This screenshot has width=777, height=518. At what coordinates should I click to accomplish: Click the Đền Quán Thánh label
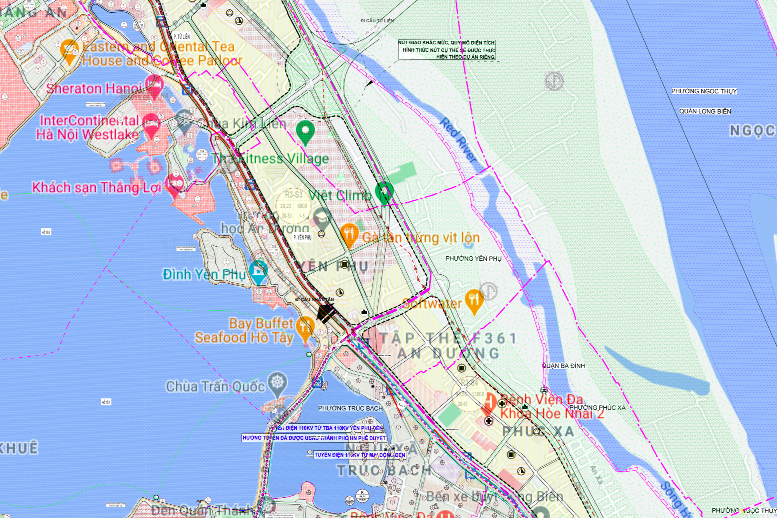coord(203,510)
